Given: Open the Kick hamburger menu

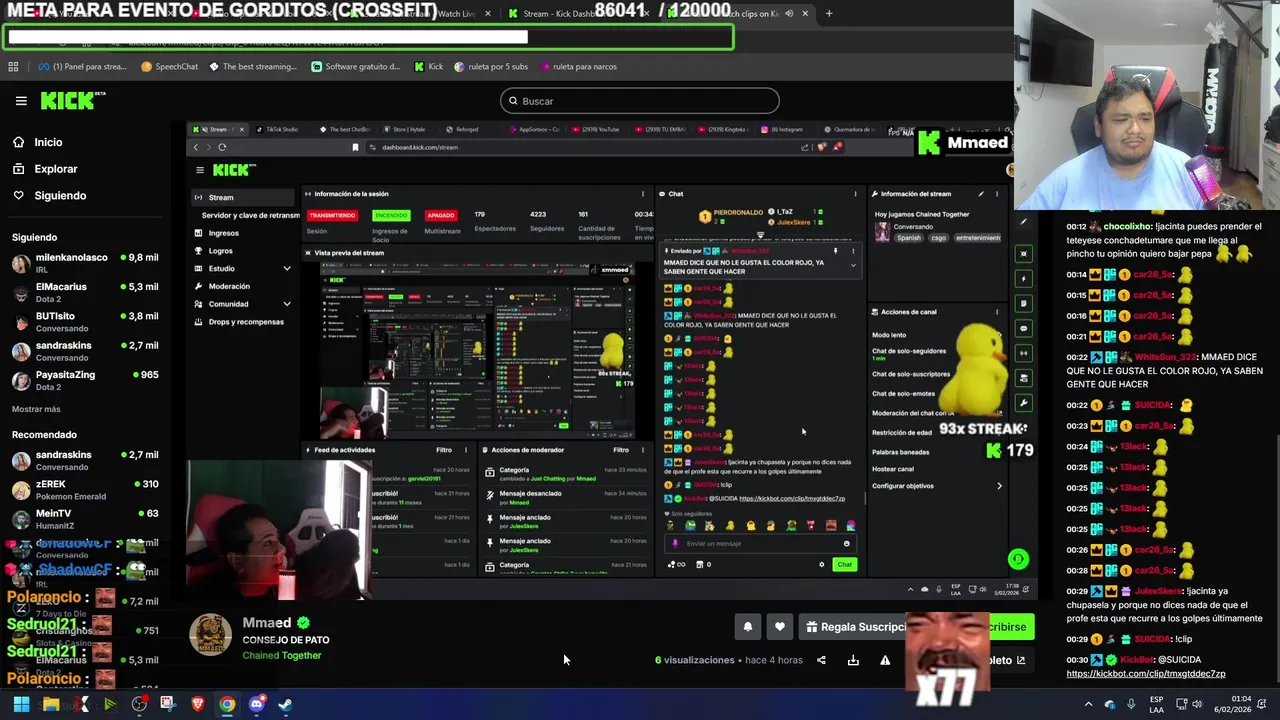Looking at the screenshot, I should (x=21, y=101).
